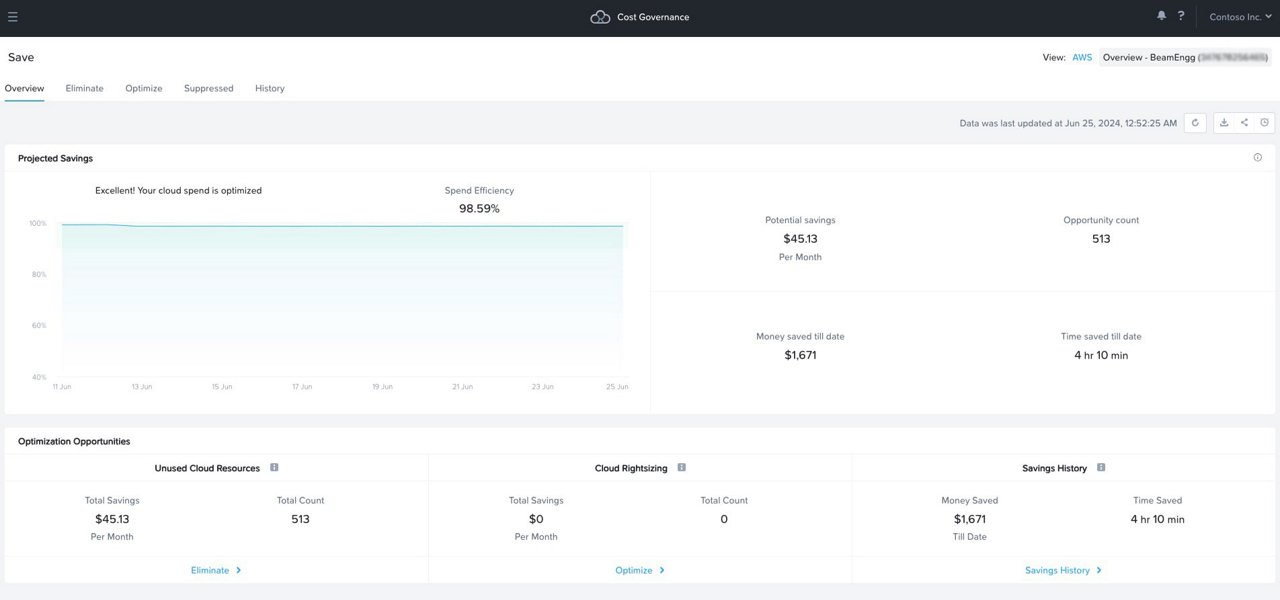Switch to the Suppressed tab

208,88
